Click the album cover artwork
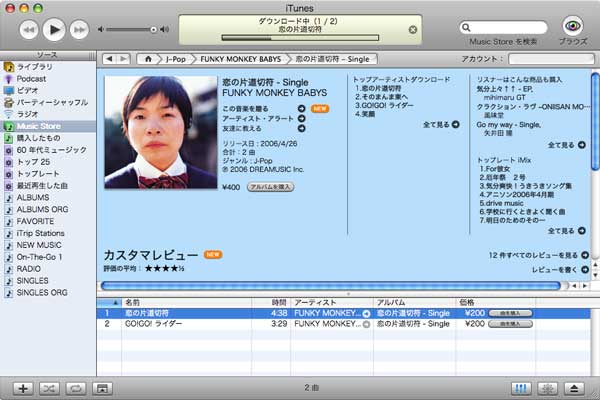Viewport: 600px width, 400px height. click(161, 132)
